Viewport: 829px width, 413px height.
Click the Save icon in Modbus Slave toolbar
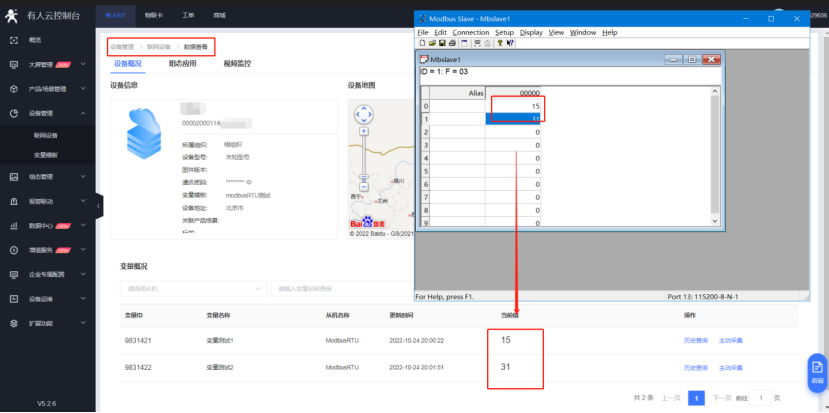441,44
